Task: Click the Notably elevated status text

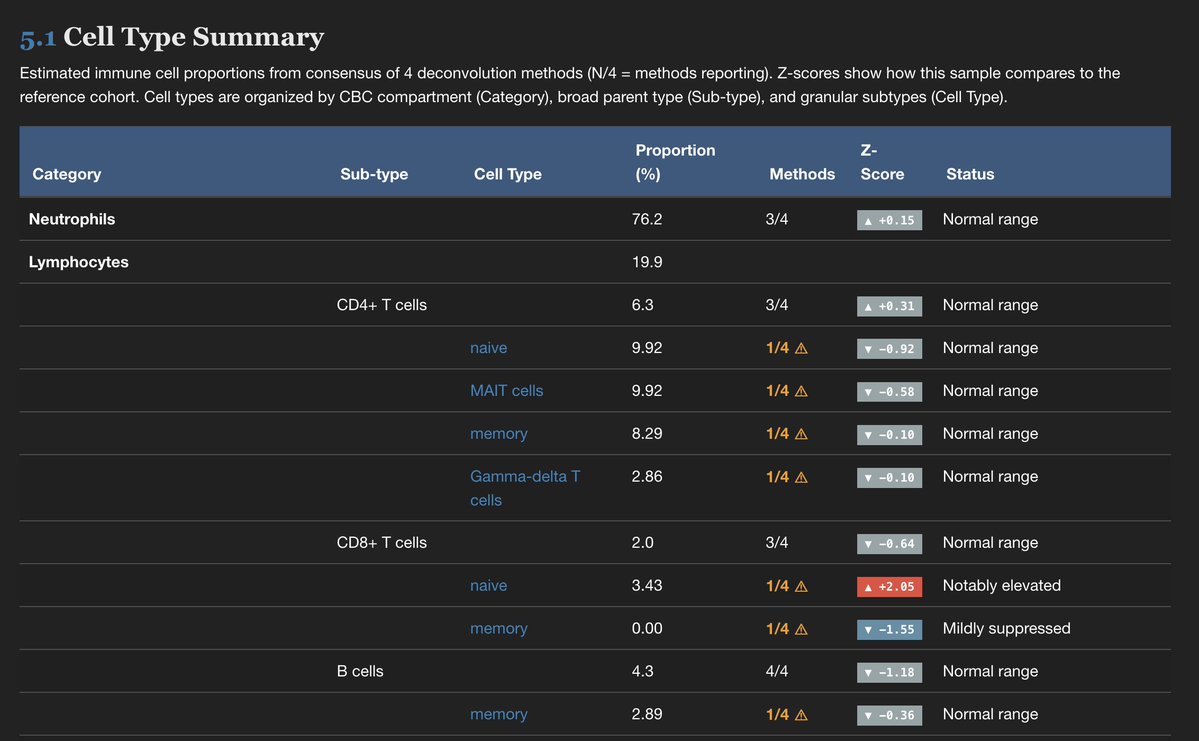Action: (1002, 586)
